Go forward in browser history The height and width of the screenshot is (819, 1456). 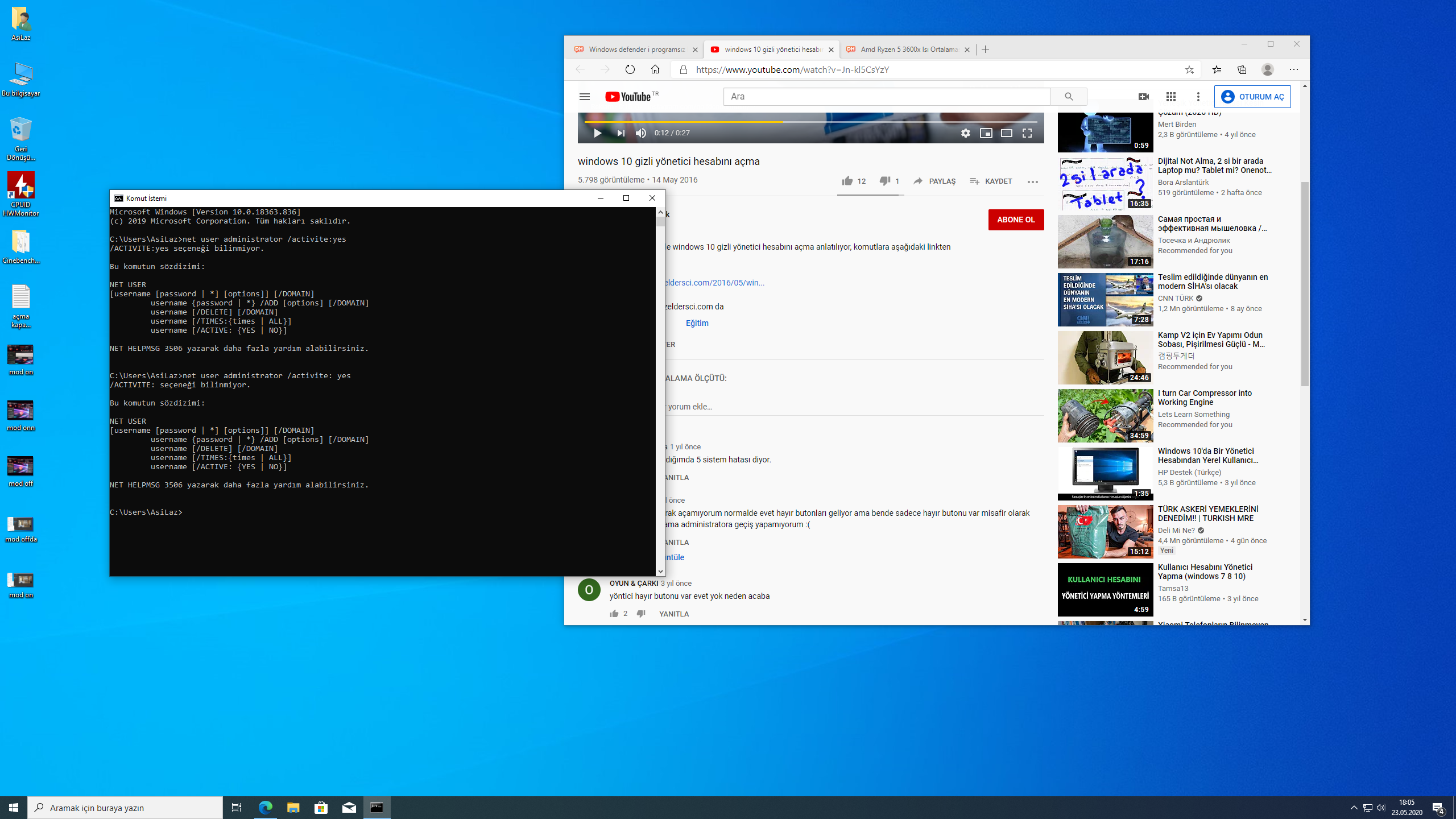(x=605, y=69)
